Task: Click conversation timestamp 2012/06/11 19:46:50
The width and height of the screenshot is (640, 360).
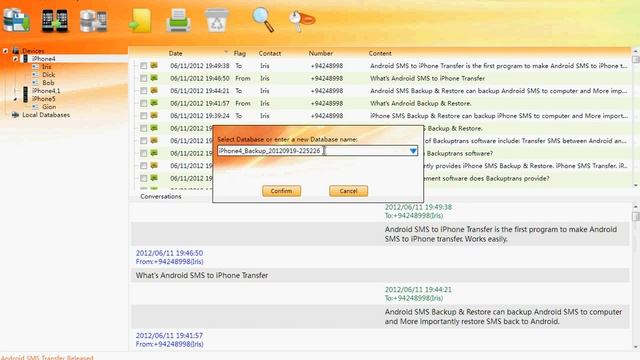Action: 169,253
